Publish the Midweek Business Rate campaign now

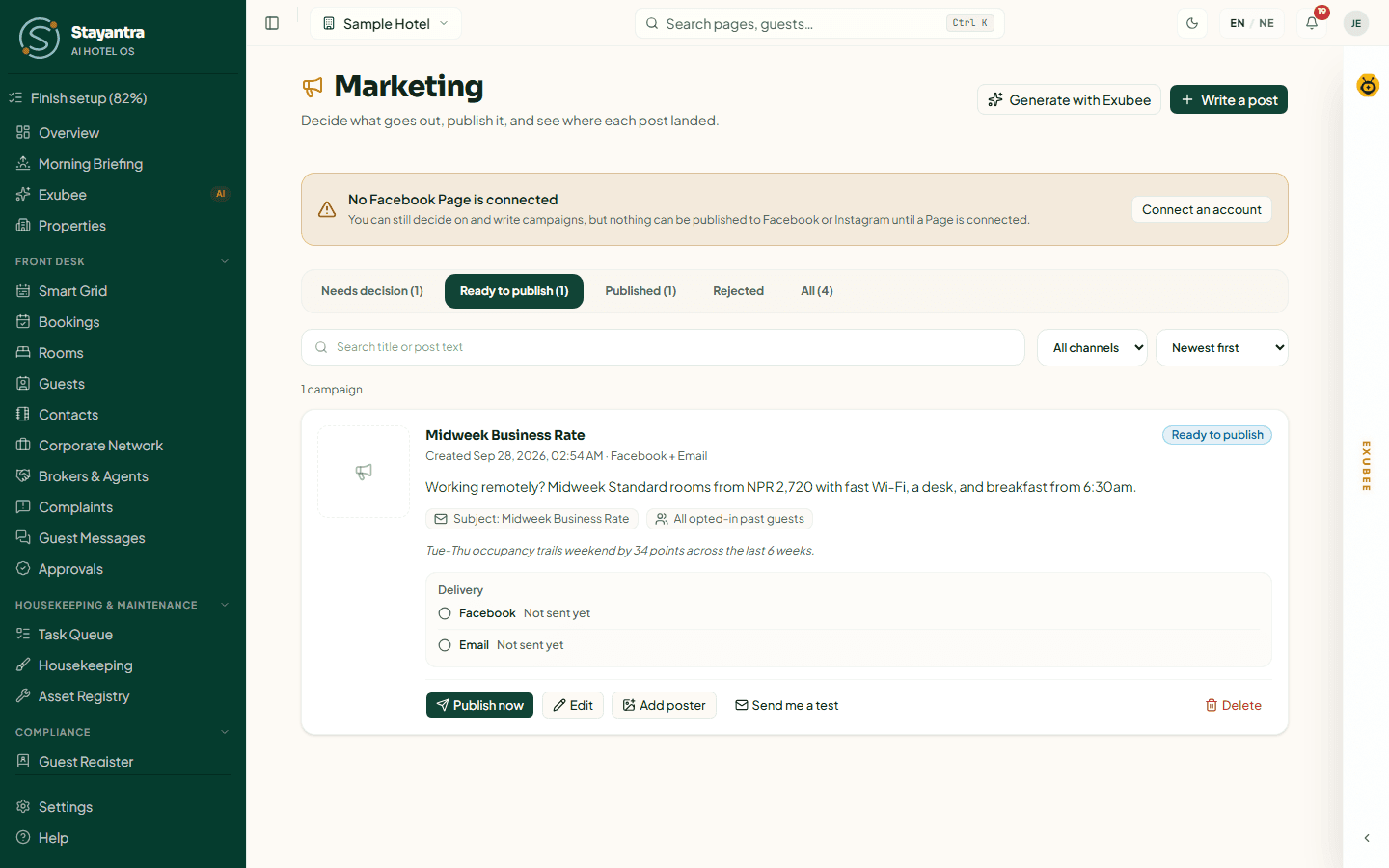(x=479, y=706)
